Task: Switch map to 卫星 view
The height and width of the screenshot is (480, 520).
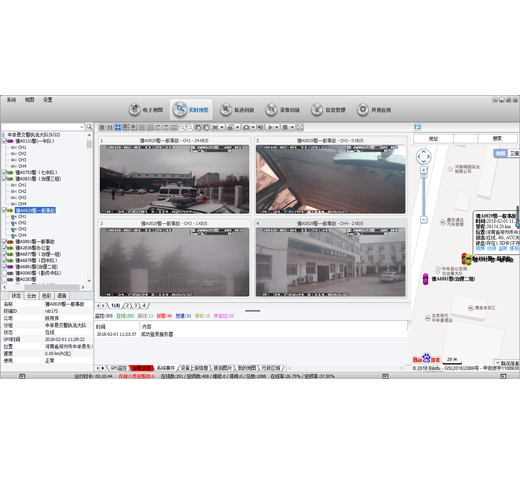Action: tap(514, 153)
